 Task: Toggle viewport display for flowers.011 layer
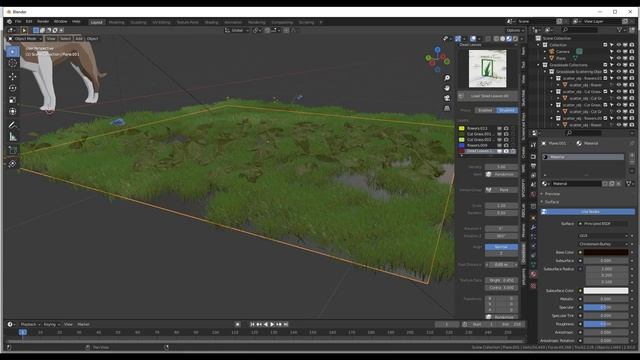[500, 128]
